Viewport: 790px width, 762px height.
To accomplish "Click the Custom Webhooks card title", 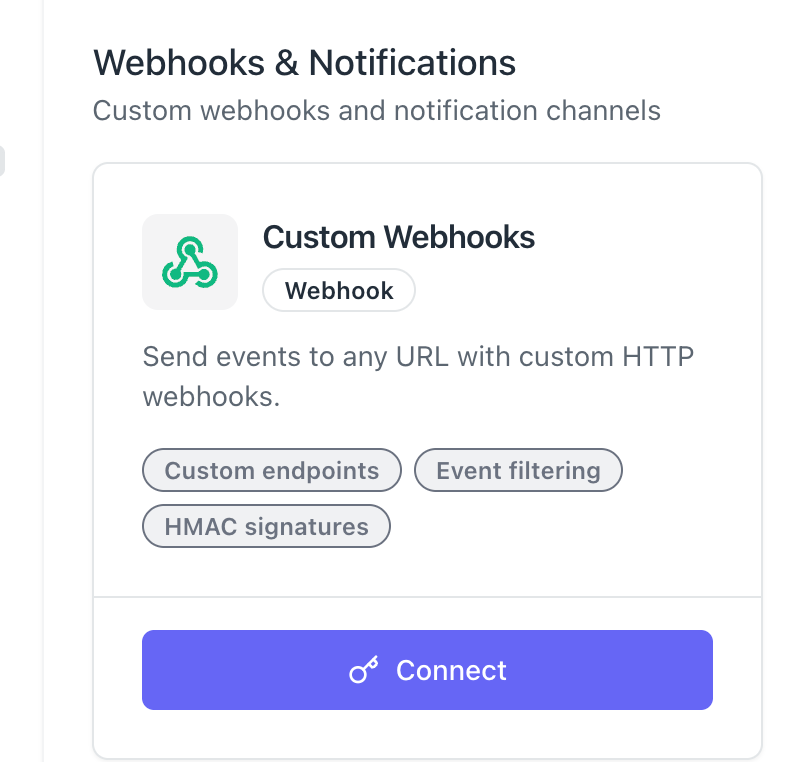I will pos(399,237).
